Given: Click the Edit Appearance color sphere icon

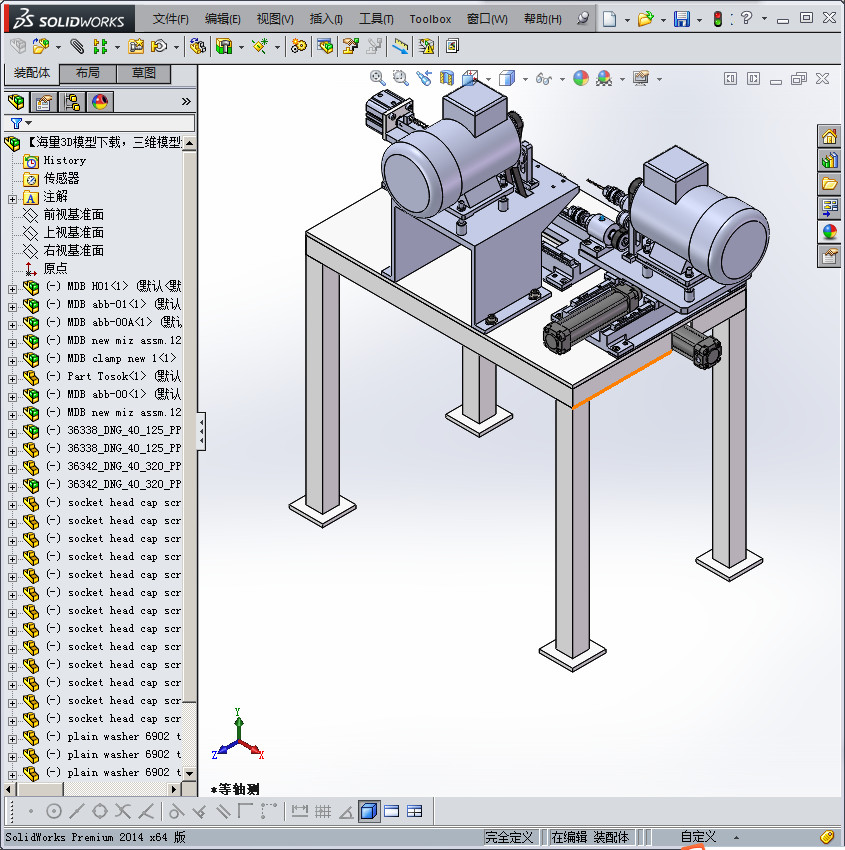Looking at the screenshot, I should [x=580, y=79].
